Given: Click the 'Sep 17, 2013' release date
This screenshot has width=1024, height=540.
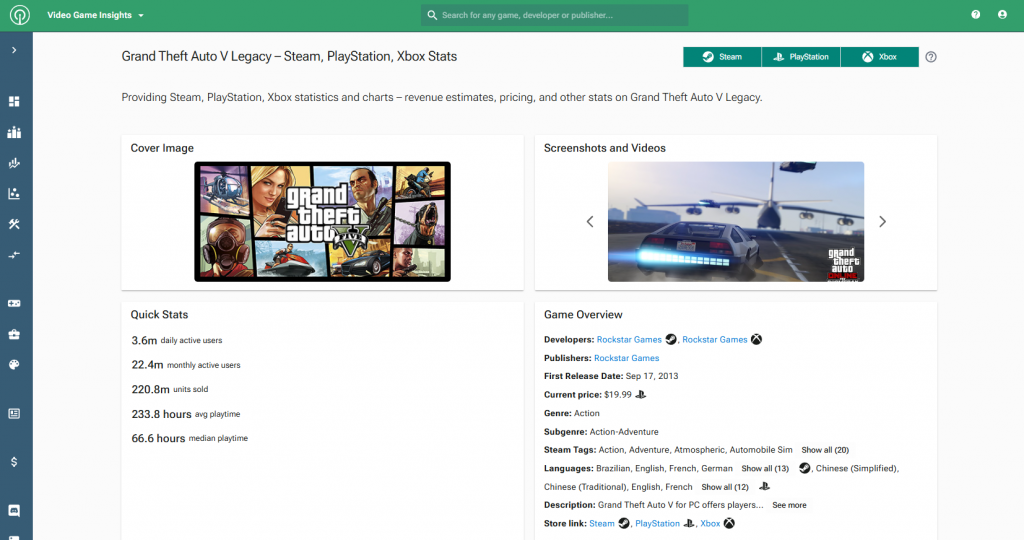Looking at the screenshot, I should 652,376.
